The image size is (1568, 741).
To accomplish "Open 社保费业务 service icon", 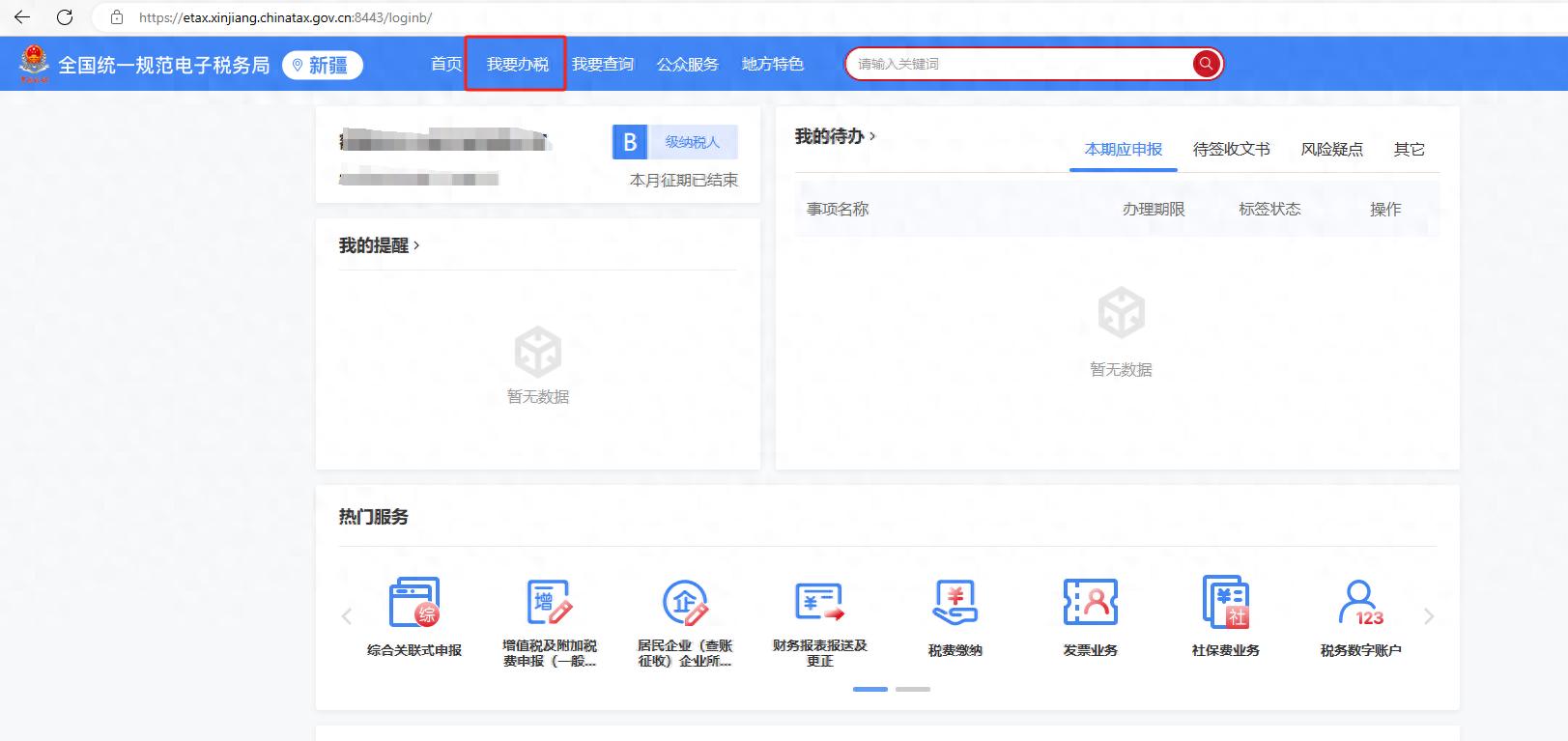I will pyautogui.click(x=1226, y=603).
